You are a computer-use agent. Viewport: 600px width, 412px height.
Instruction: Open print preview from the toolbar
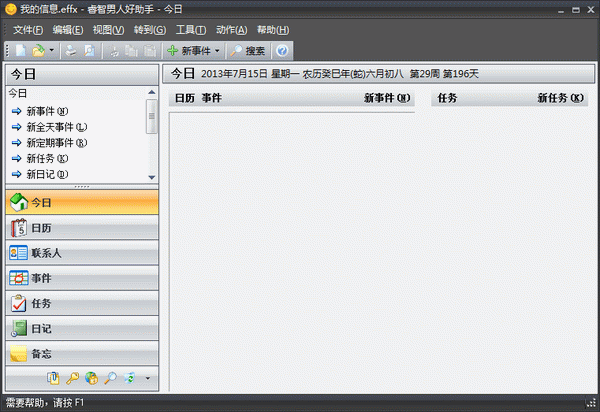point(90,50)
